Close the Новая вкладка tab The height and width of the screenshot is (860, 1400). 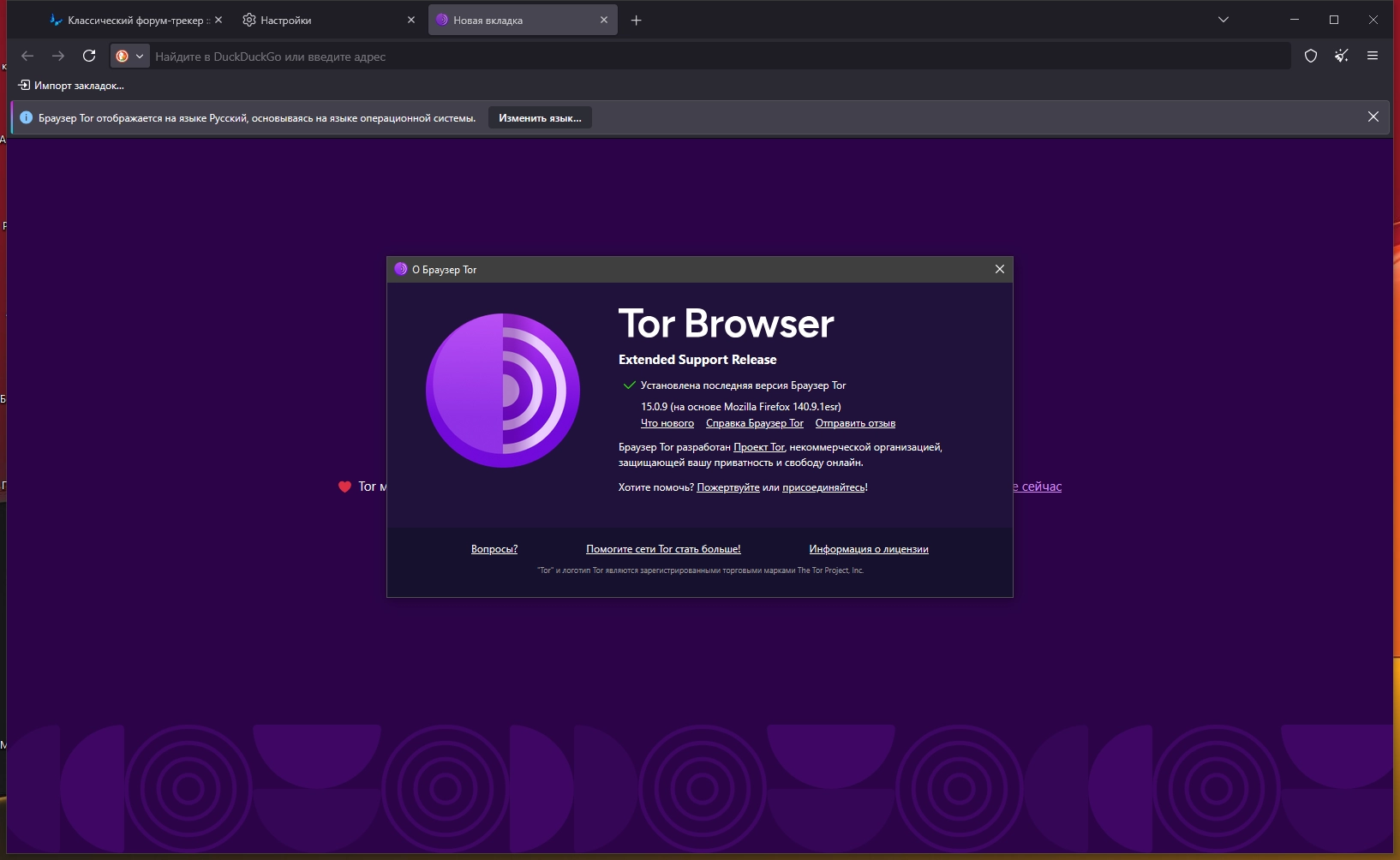pos(604,20)
